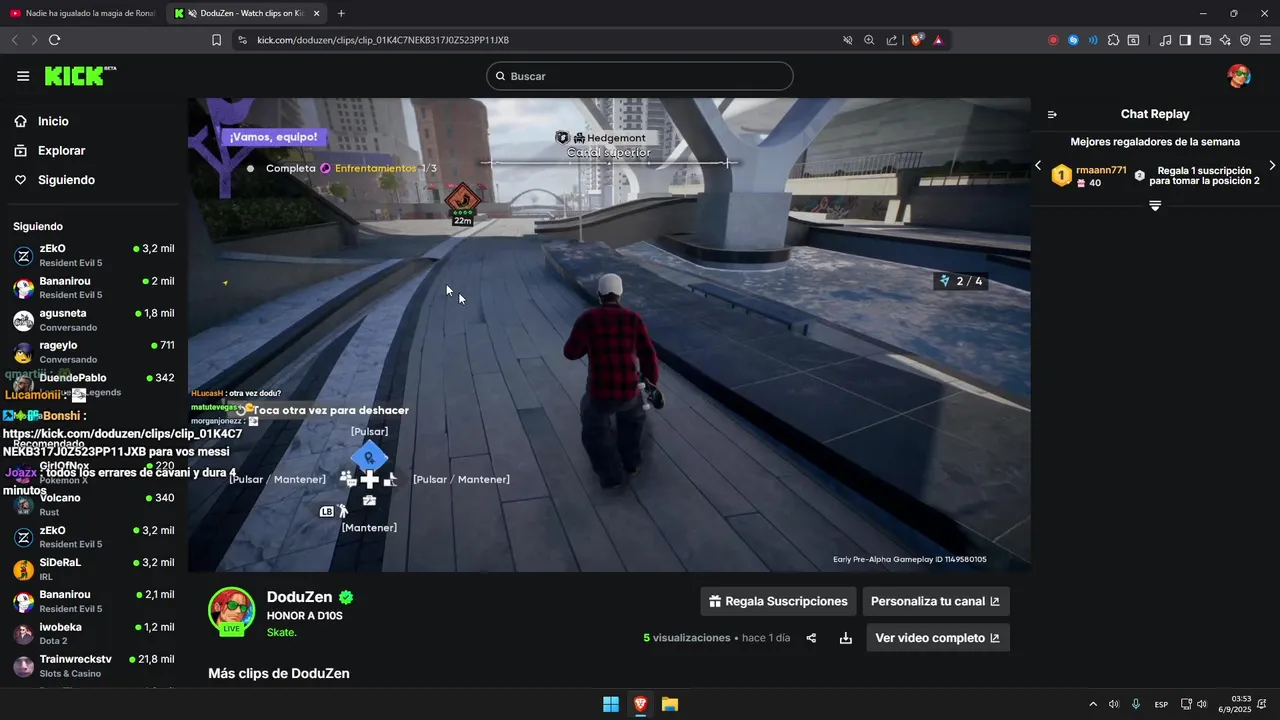Toggle the browser sidebar panel

tap(1185, 40)
